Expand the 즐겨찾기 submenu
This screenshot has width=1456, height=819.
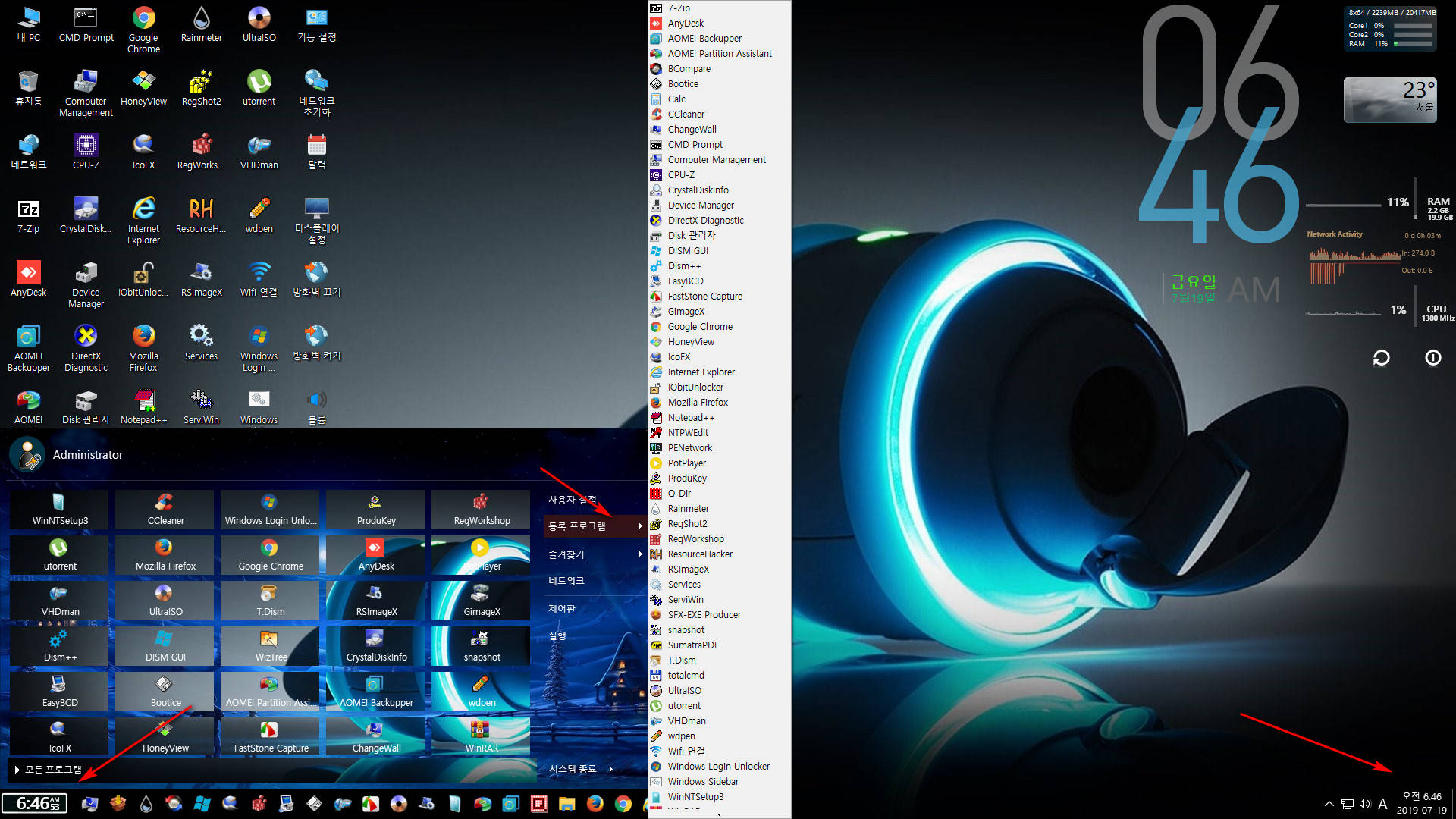tap(595, 554)
